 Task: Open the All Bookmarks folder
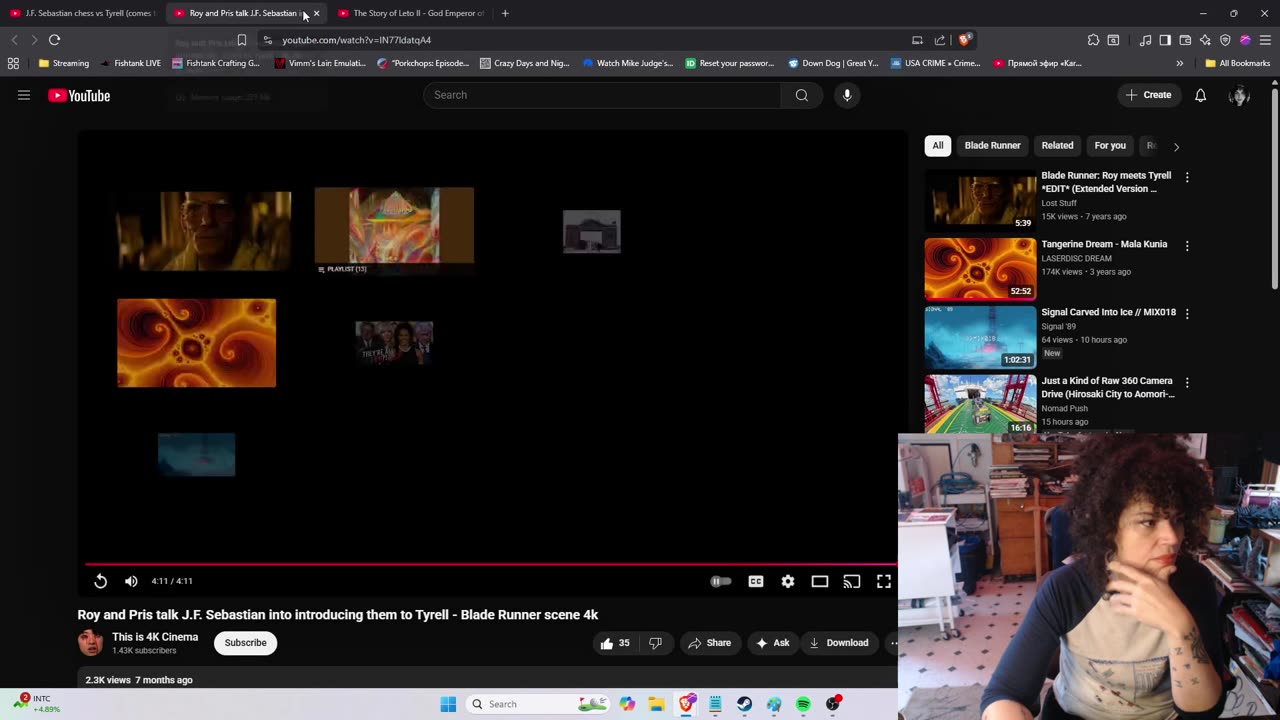(x=1238, y=63)
